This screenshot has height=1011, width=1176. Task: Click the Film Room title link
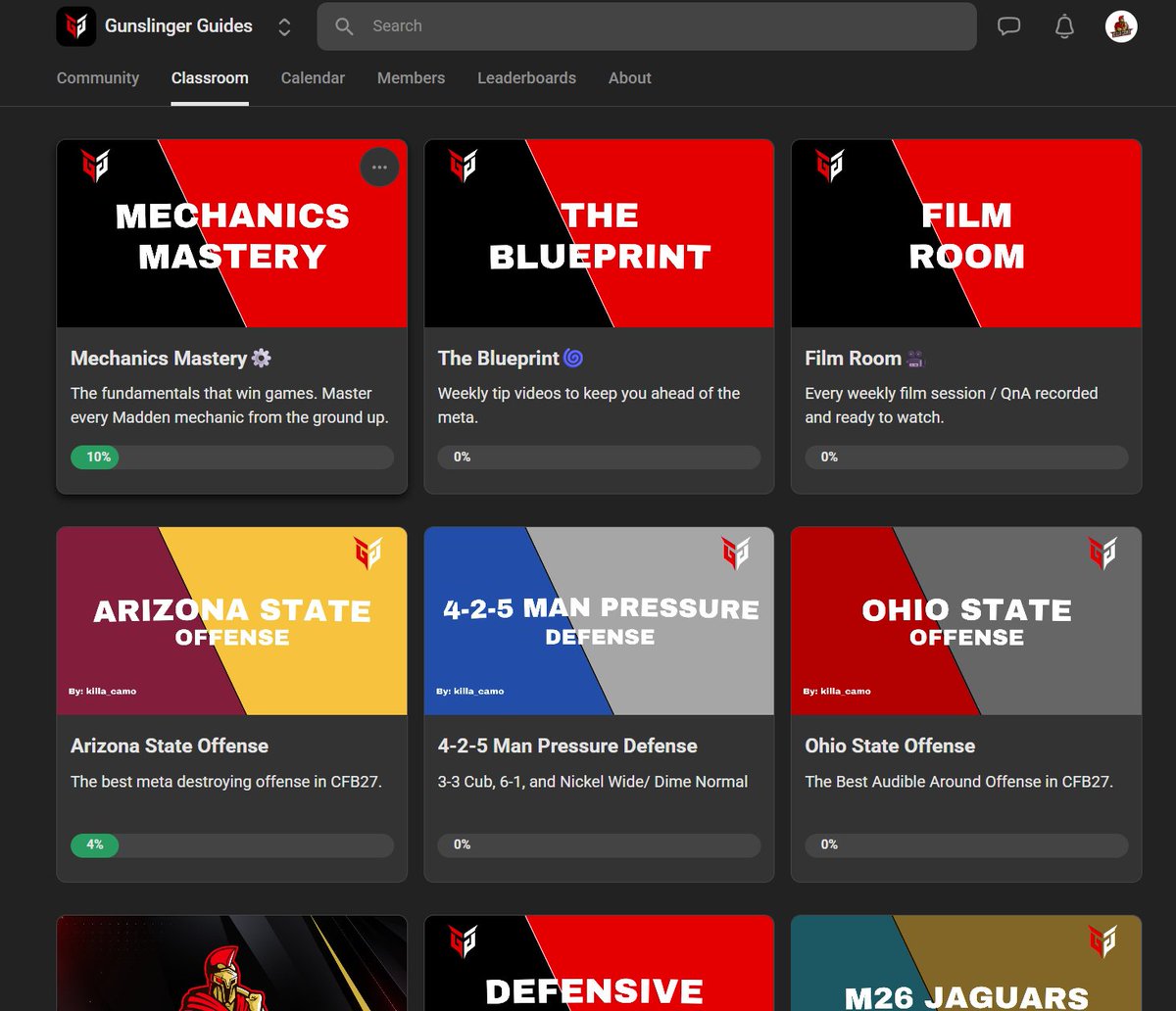click(853, 359)
